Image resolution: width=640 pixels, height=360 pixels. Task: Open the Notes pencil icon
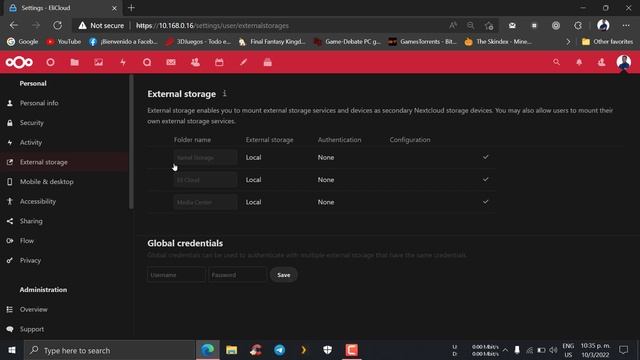tap(243, 62)
